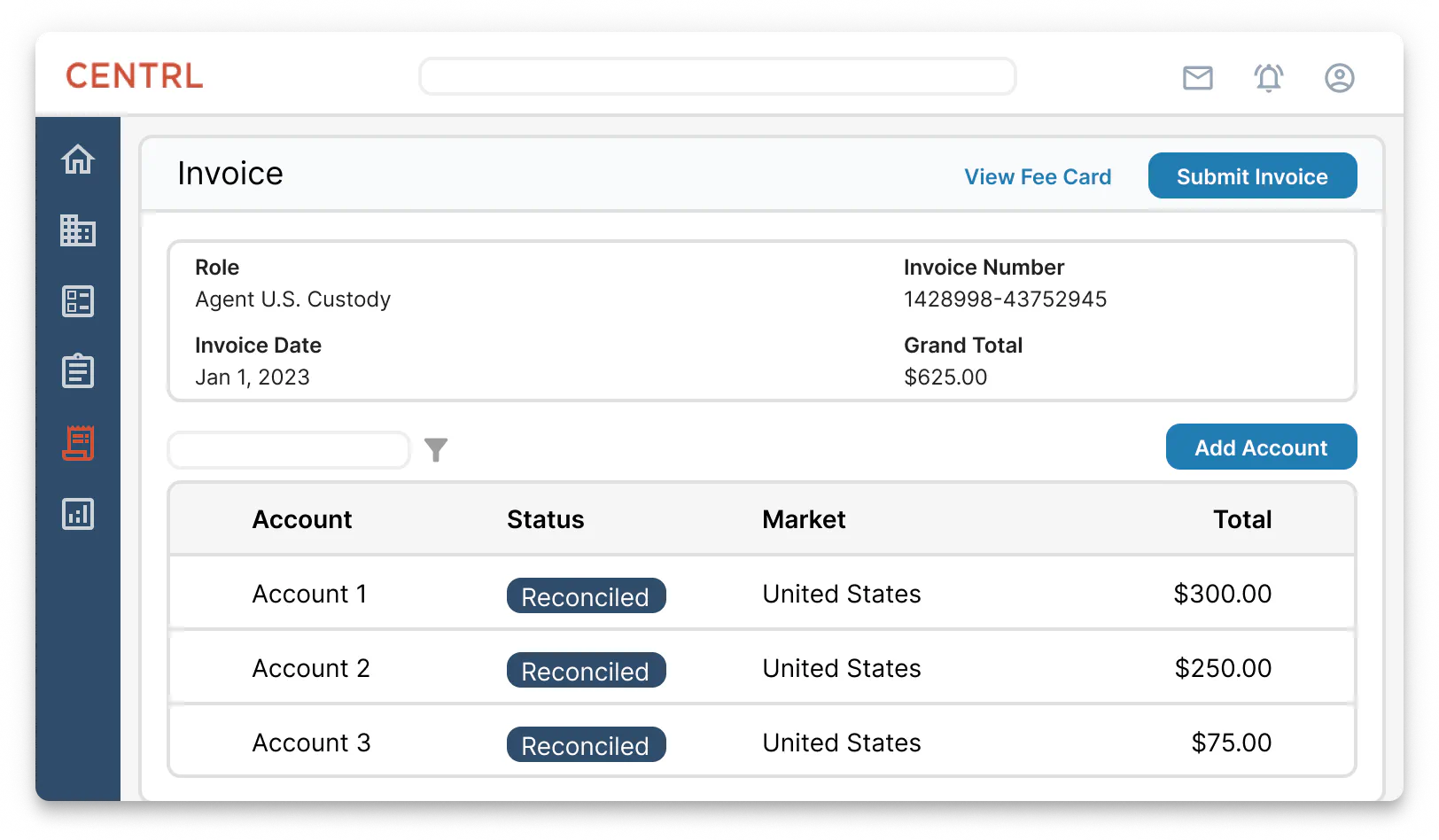The width and height of the screenshot is (1439, 840).
Task: Click the CENTRL logo
Action: pos(135,76)
